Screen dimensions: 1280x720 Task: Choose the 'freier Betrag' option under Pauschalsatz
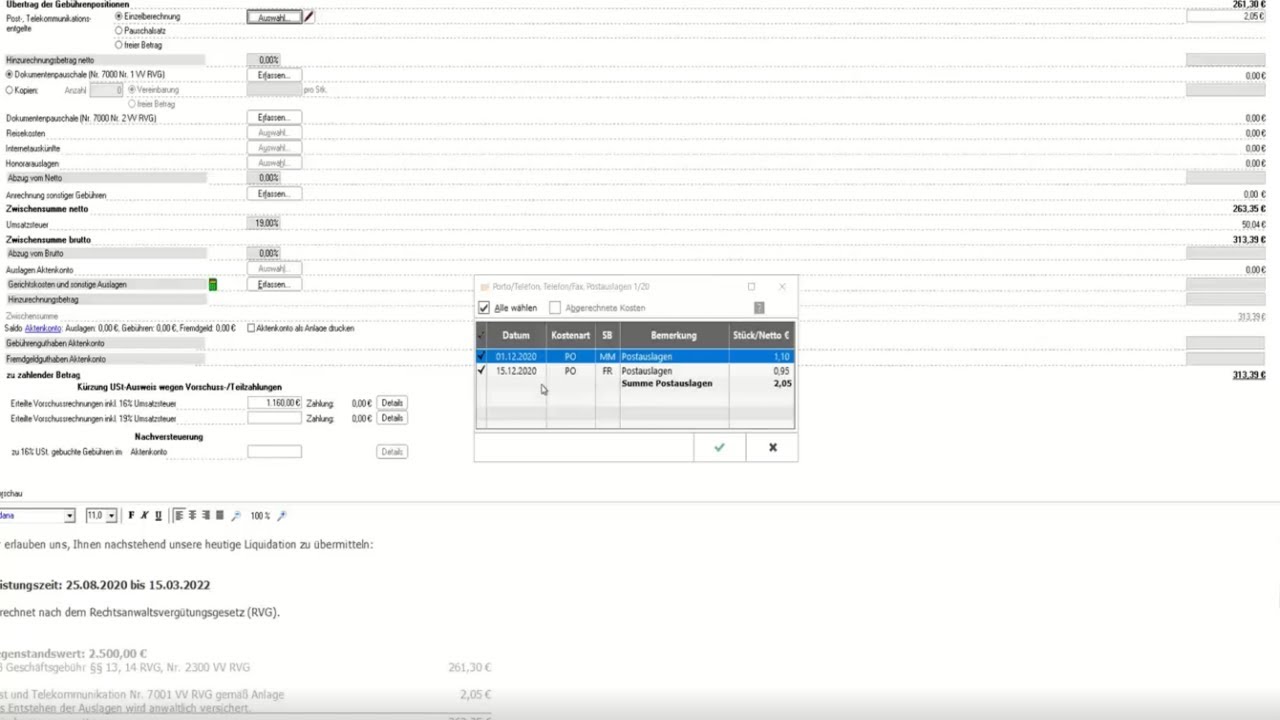(x=119, y=45)
